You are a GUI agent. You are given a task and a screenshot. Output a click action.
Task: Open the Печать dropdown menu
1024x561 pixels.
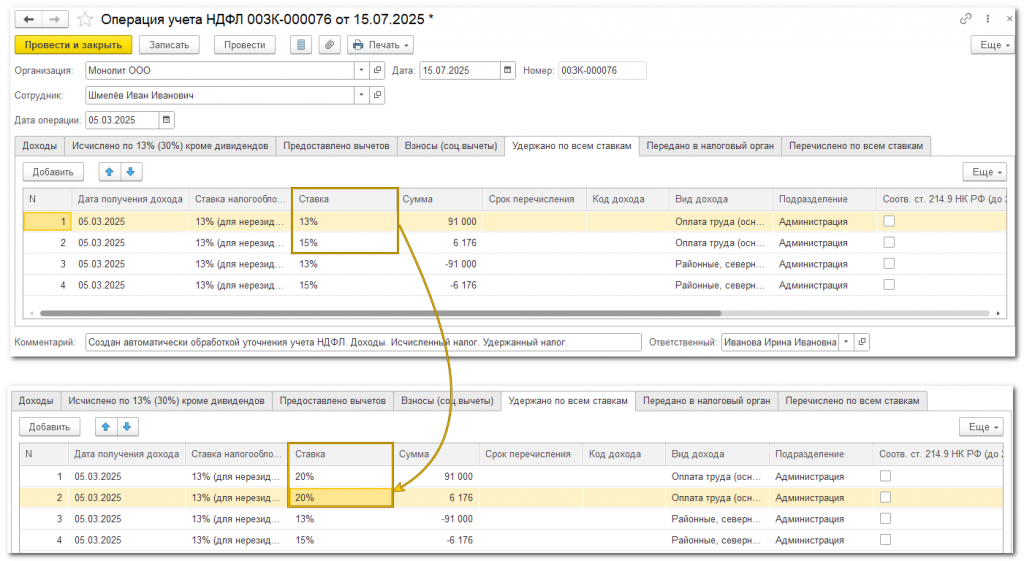[x=381, y=45]
